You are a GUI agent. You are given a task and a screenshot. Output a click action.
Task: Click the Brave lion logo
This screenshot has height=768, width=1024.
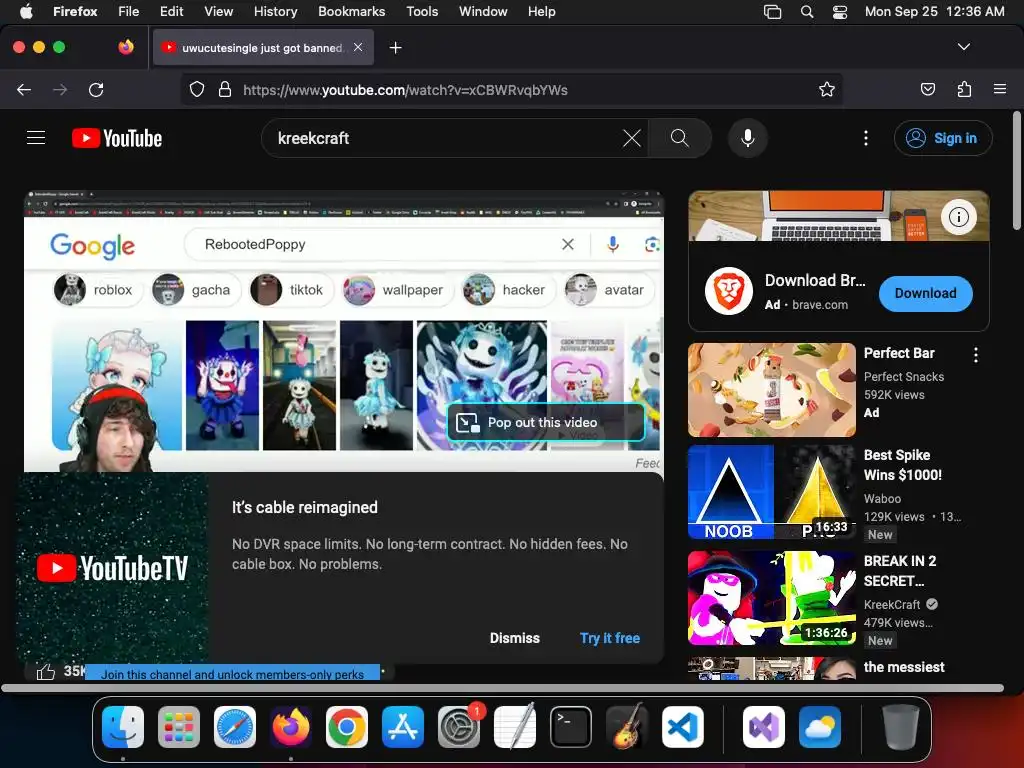(x=729, y=292)
